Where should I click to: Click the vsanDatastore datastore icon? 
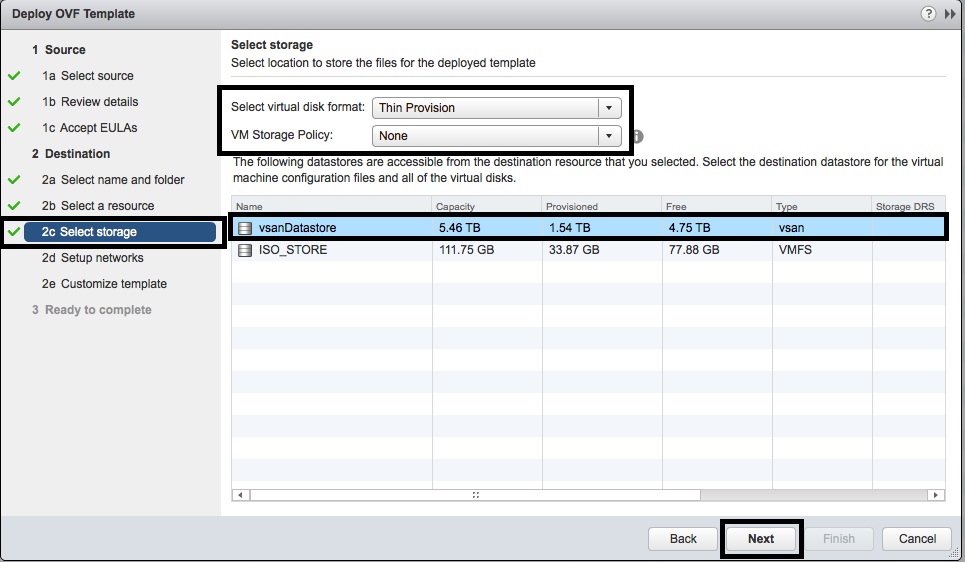(245, 228)
